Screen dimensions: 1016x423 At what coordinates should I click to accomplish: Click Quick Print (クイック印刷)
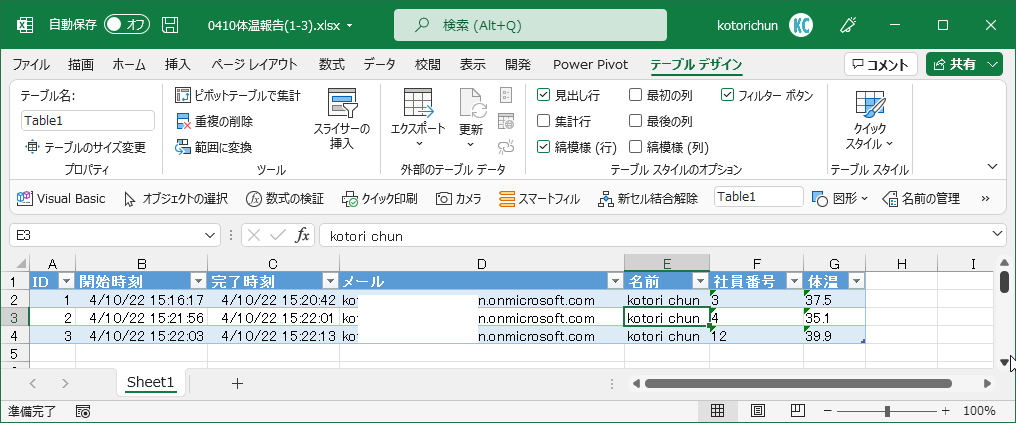tap(379, 198)
